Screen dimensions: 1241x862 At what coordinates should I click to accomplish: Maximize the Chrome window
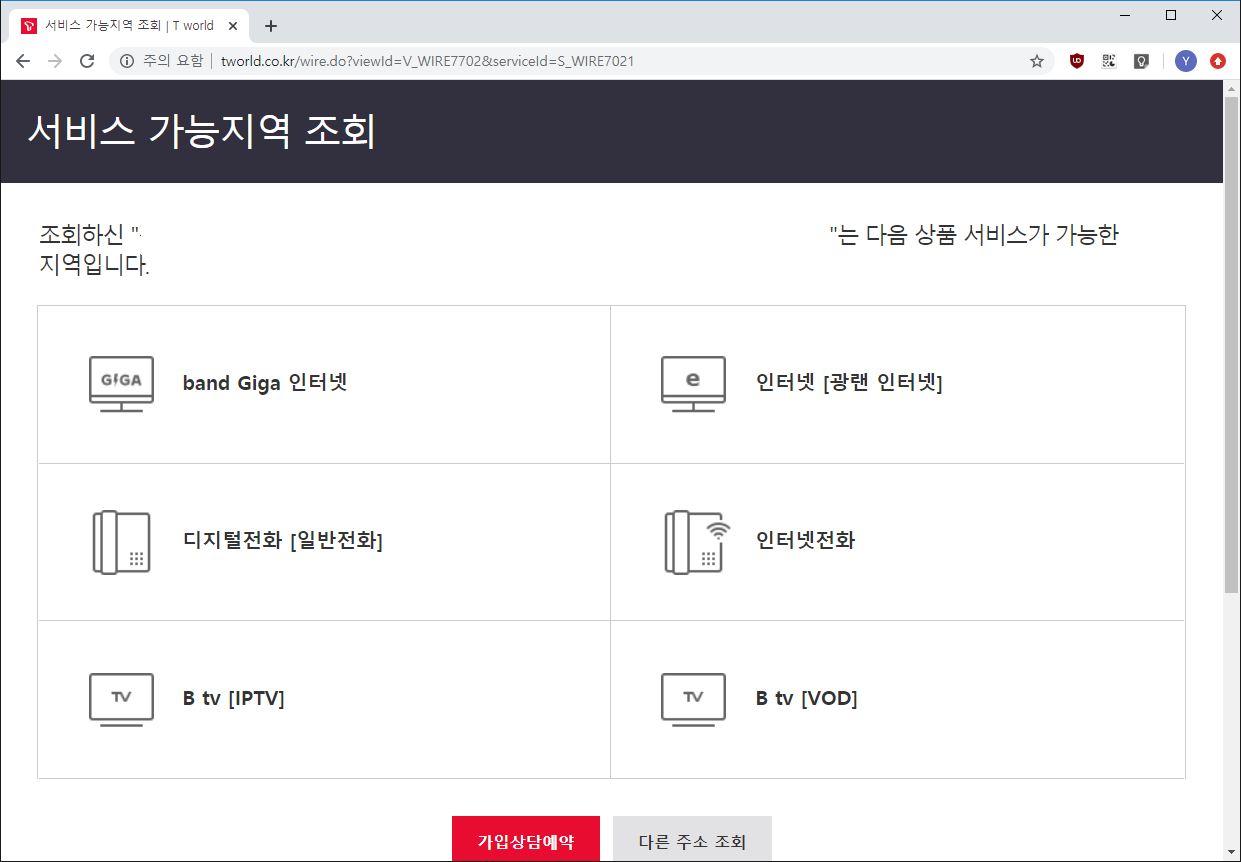click(1171, 15)
